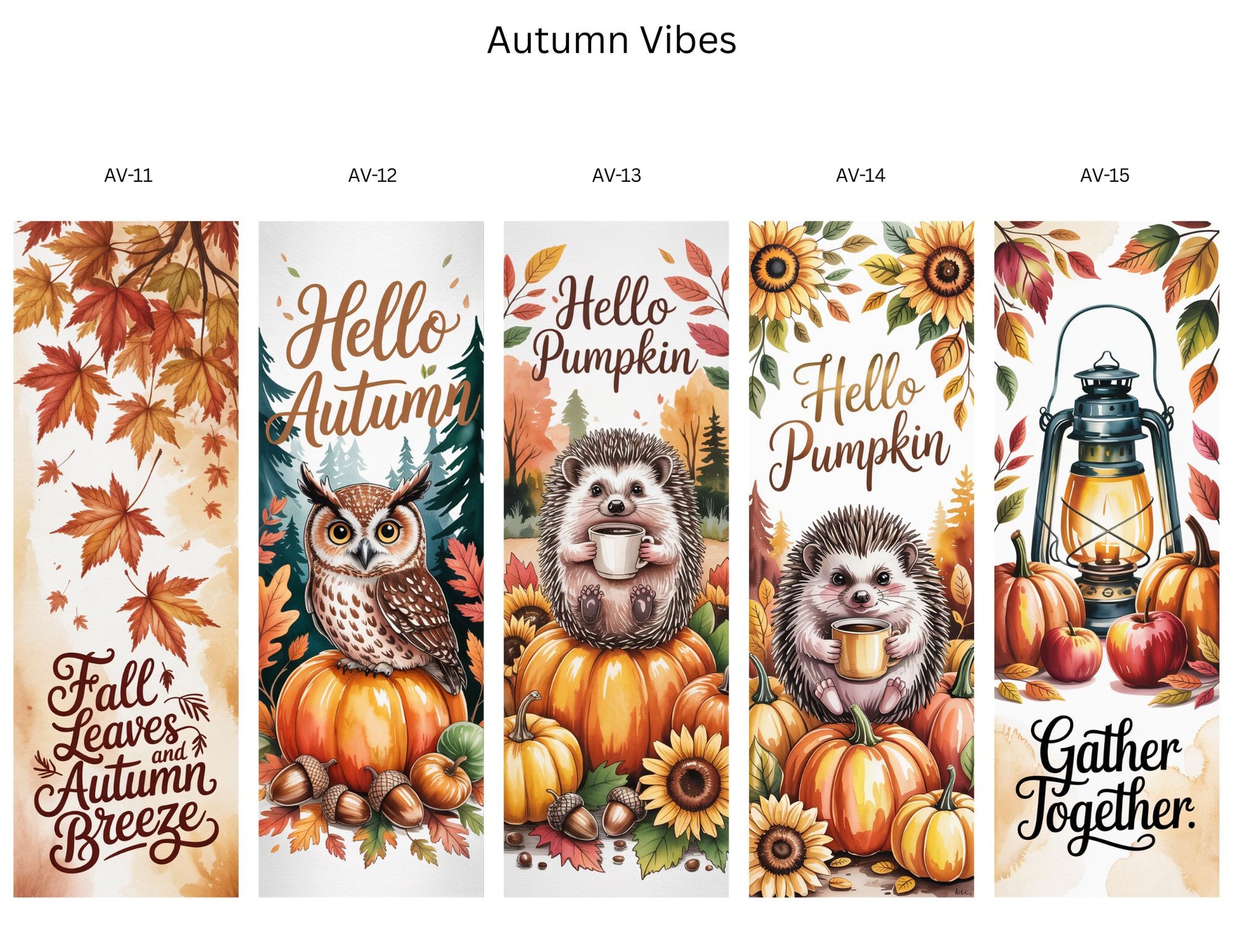Viewport: 1233px width, 952px height.
Task: Click the AV-13 label
Action: 616,175
